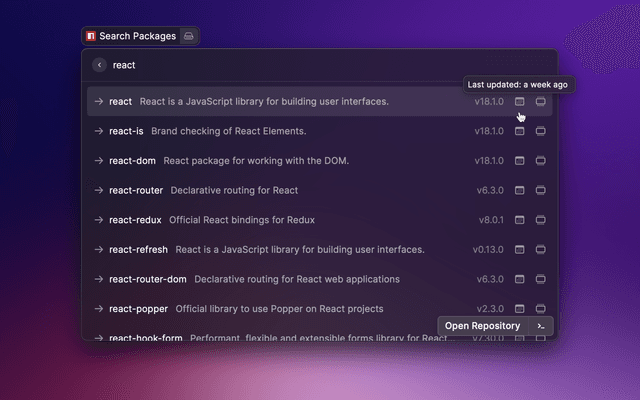Click the monitor icon on the react-is row
The image size is (640, 400).
(x=541, y=131)
